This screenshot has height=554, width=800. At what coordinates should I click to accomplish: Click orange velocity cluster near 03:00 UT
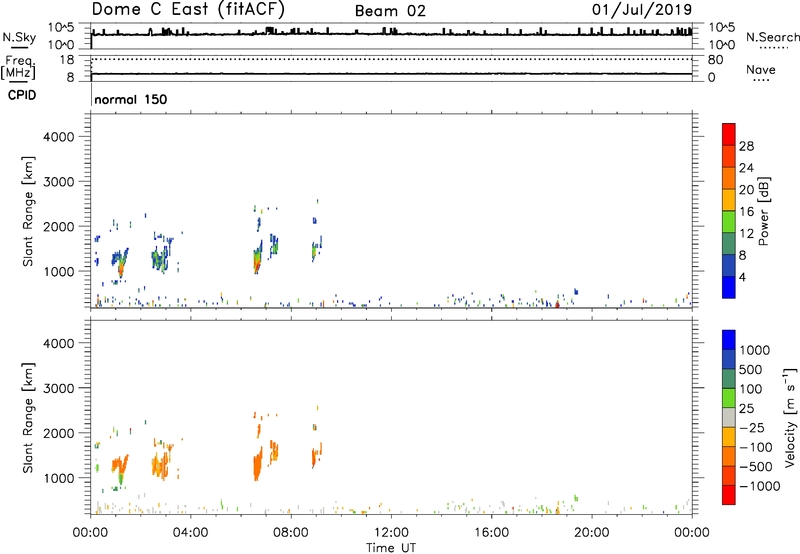161,462
